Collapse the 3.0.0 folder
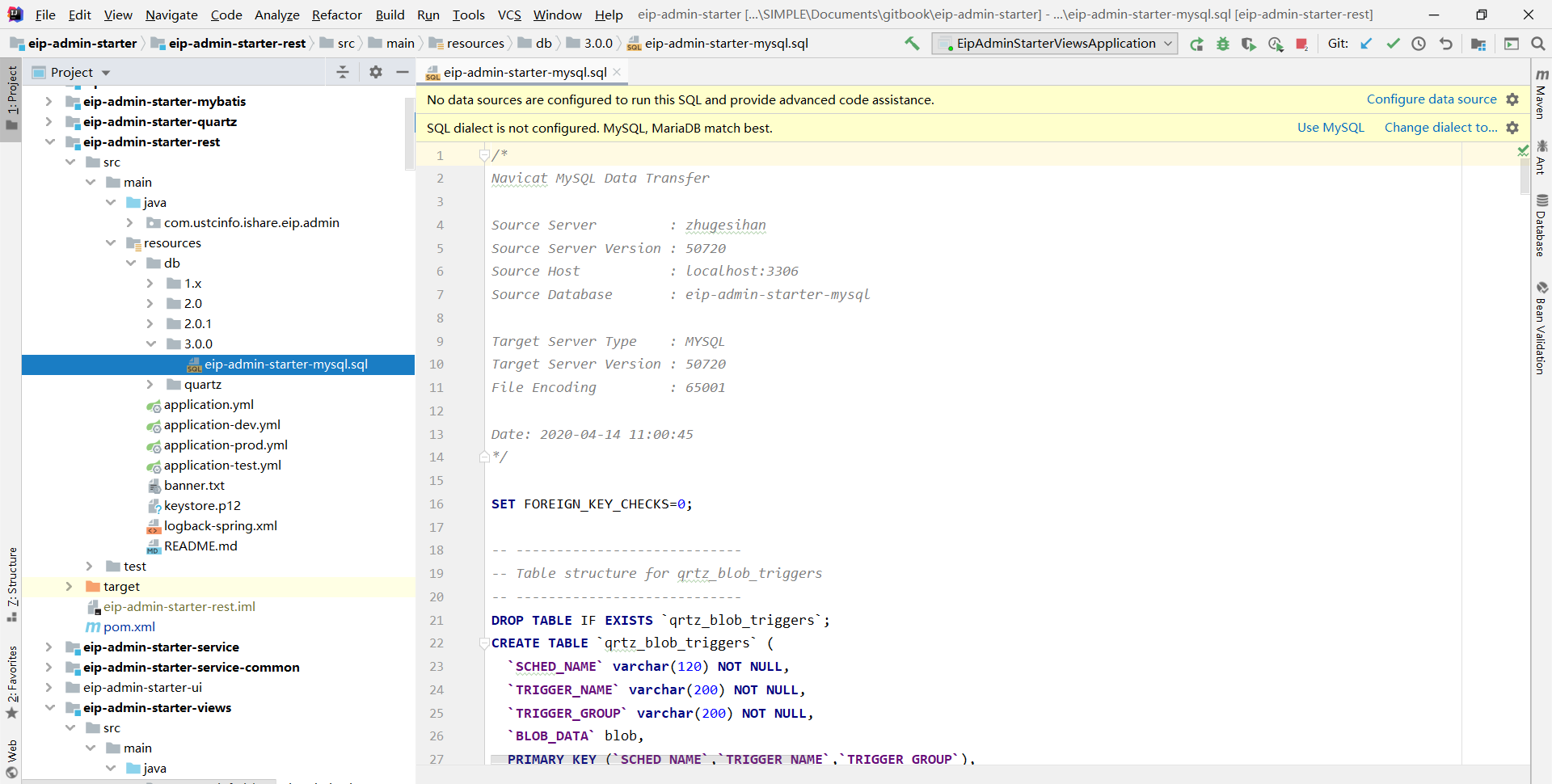 (x=150, y=344)
